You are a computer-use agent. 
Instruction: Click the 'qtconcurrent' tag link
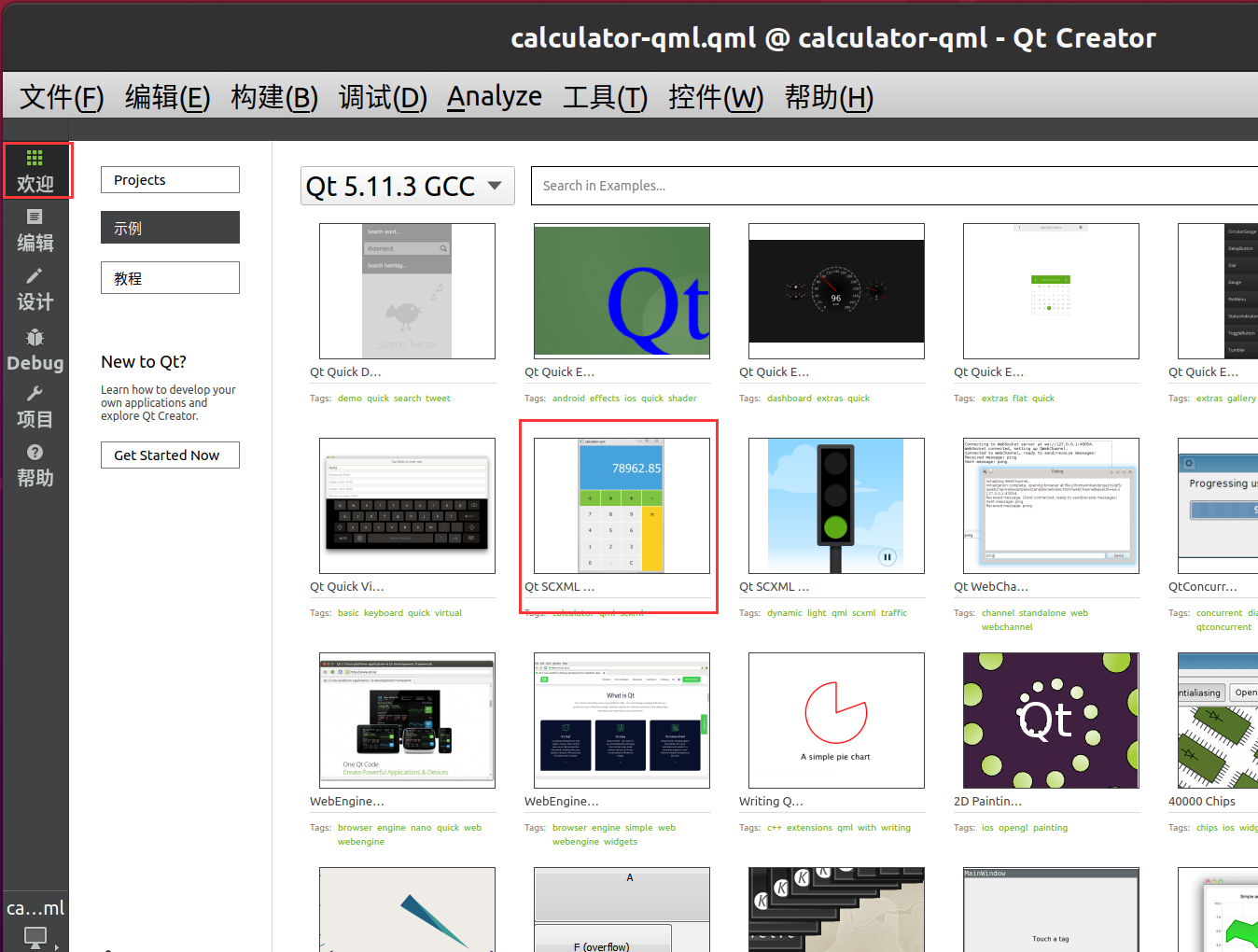click(1223, 627)
